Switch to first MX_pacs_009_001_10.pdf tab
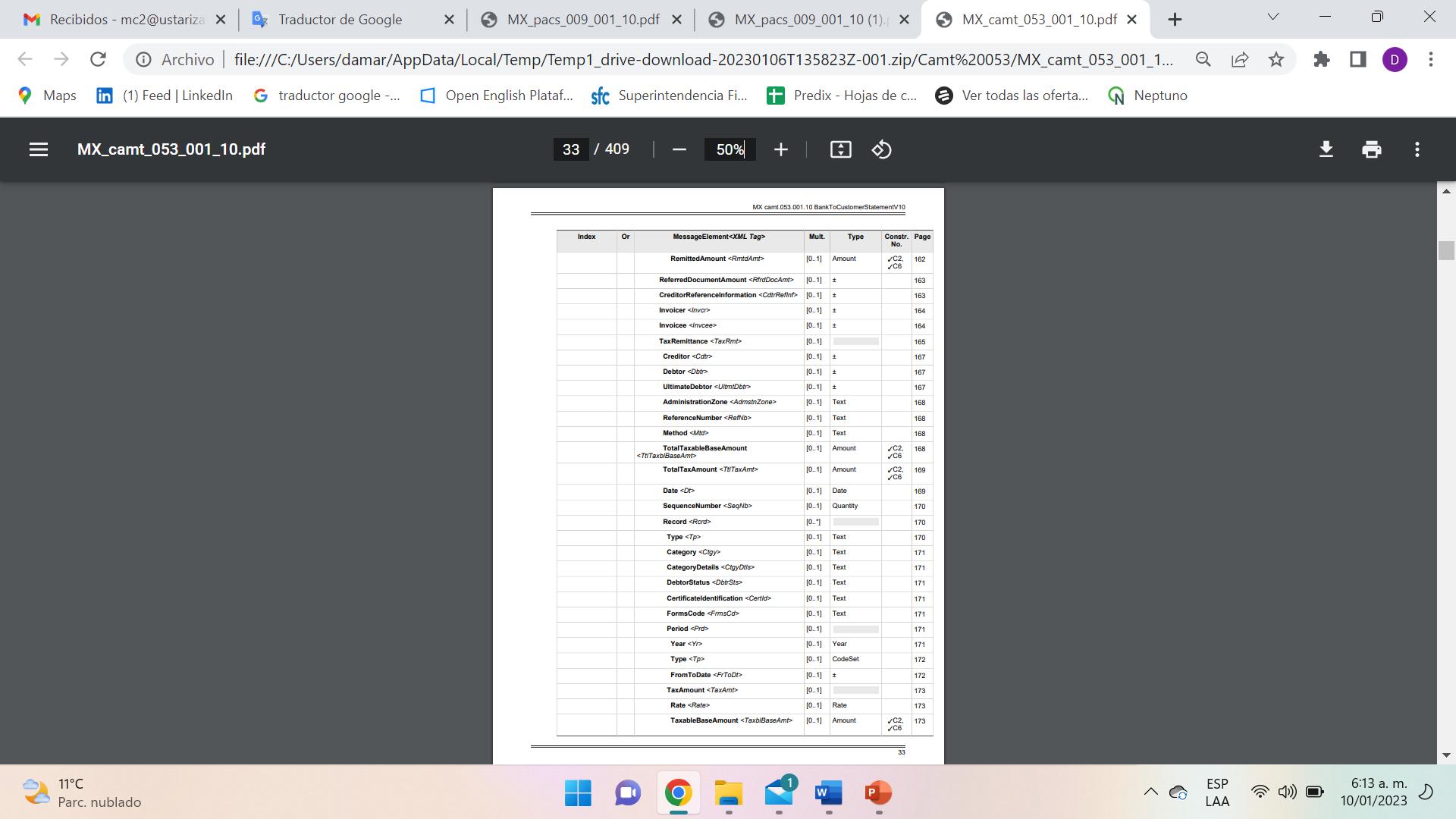The image size is (1456, 819). point(582,20)
